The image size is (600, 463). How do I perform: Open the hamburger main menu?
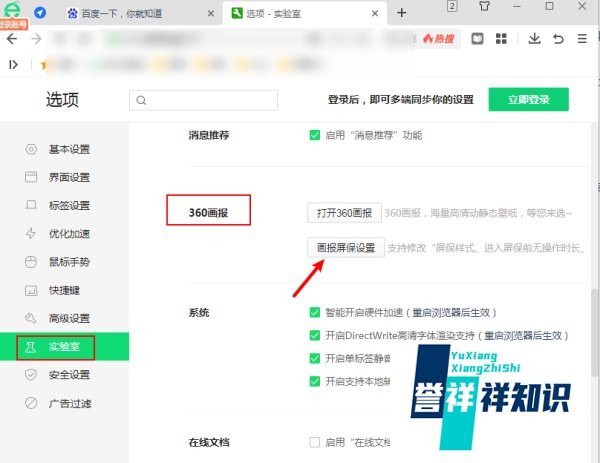(582, 39)
